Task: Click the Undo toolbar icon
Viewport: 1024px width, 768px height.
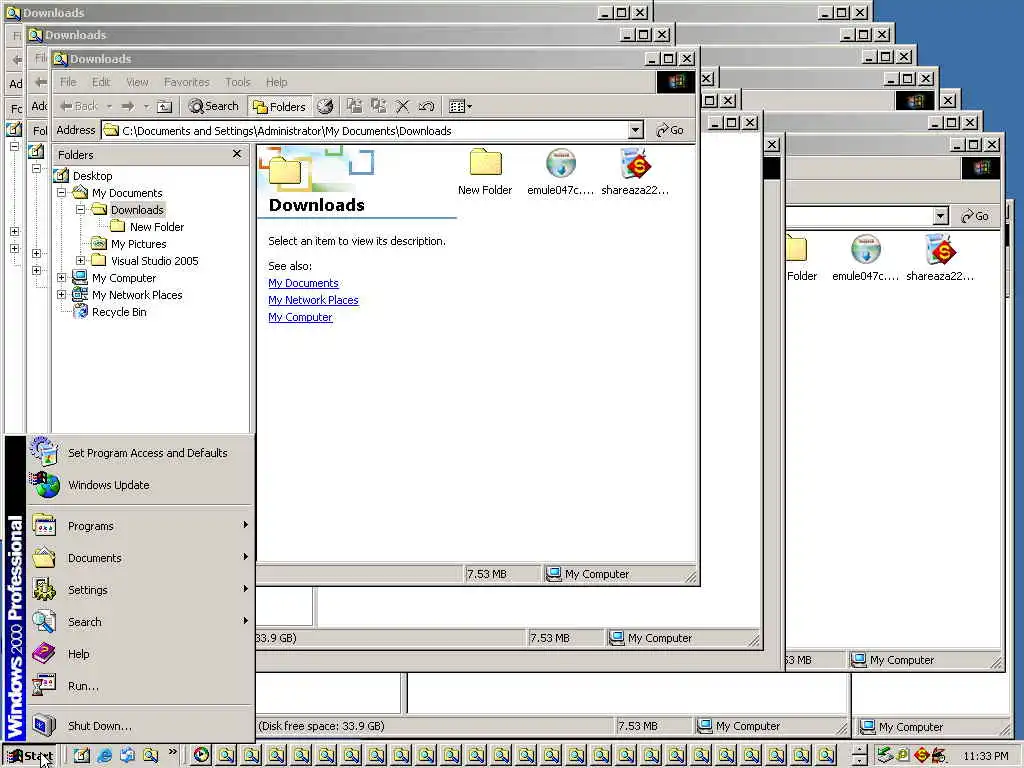Action: tap(426, 106)
